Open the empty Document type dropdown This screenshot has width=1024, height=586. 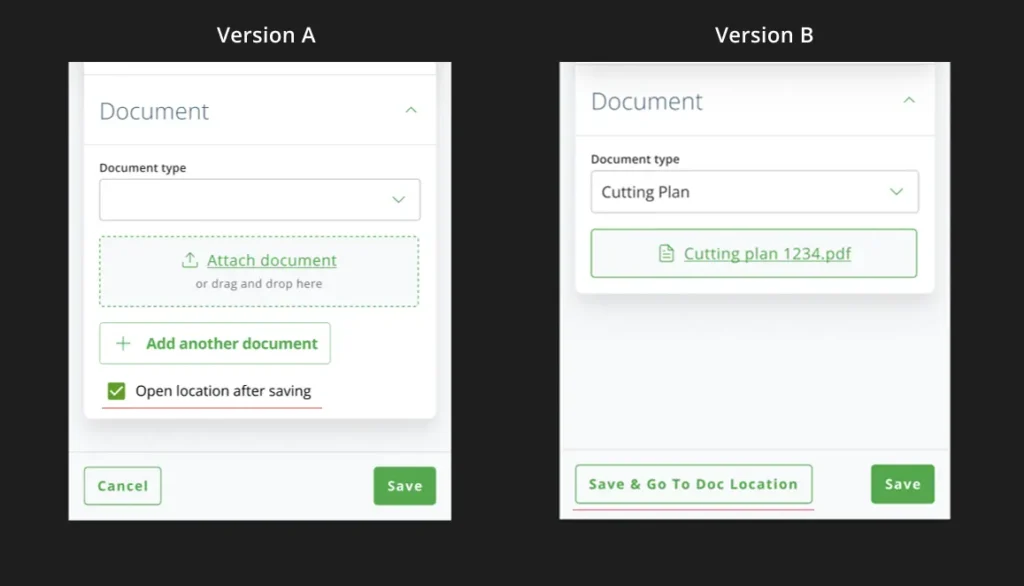(x=259, y=199)
